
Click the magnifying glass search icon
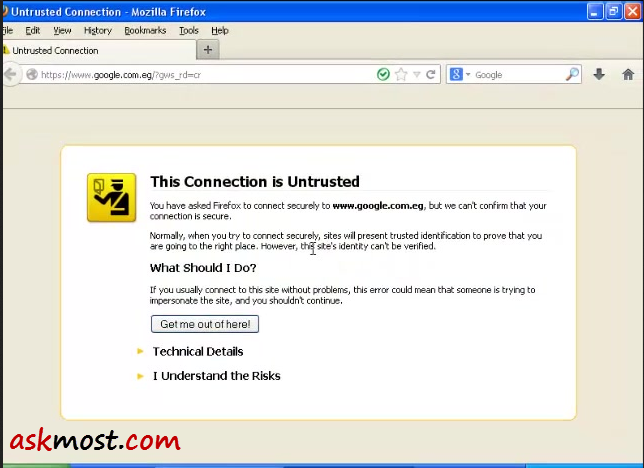pos(572,74)
